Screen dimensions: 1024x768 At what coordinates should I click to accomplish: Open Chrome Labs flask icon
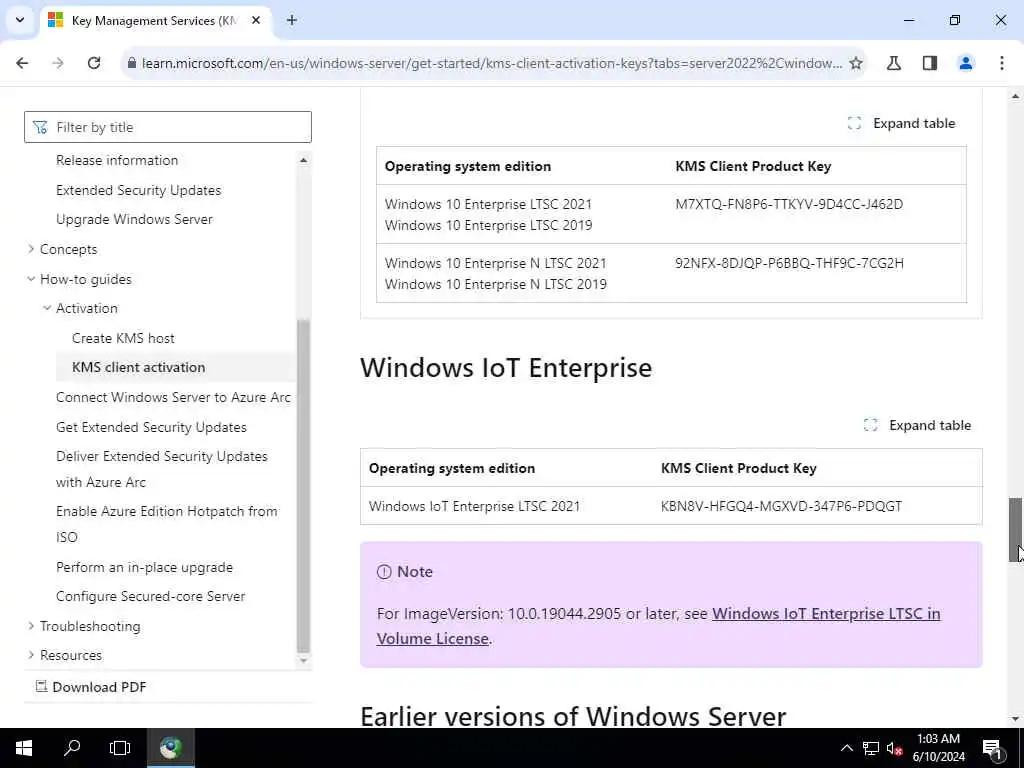894,63
